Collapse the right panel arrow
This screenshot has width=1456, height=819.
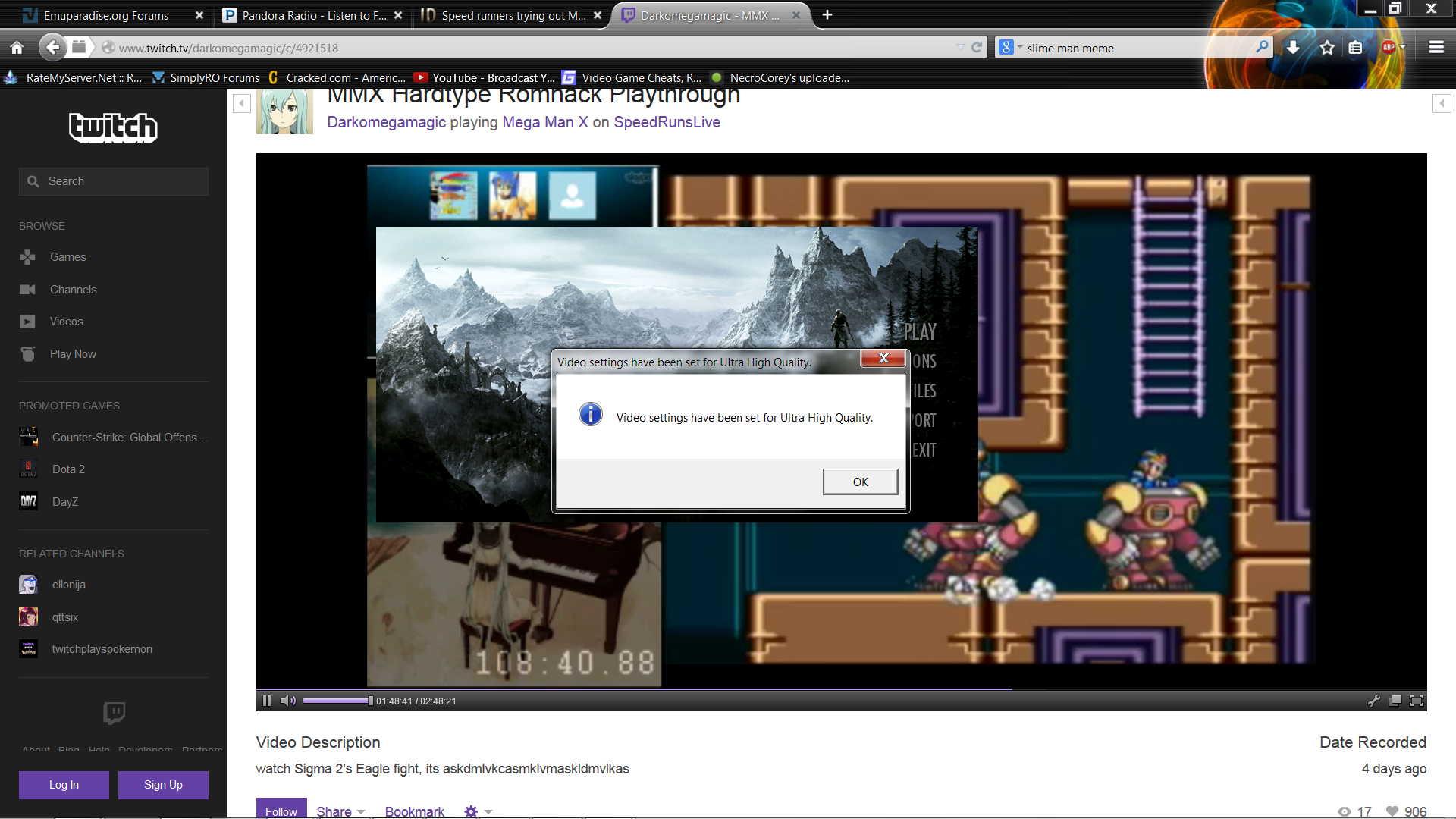(1442, 103)
